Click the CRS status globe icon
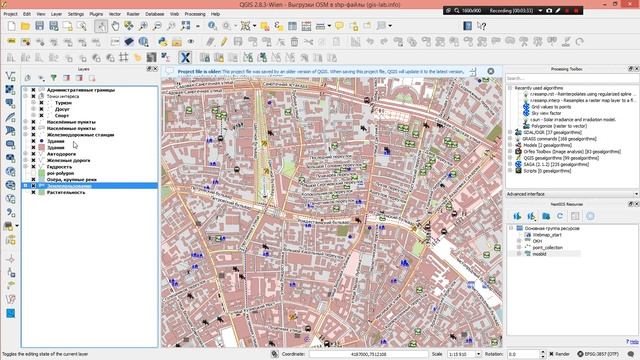This screenshot has width=640, height=360. (x=580, y=354)
